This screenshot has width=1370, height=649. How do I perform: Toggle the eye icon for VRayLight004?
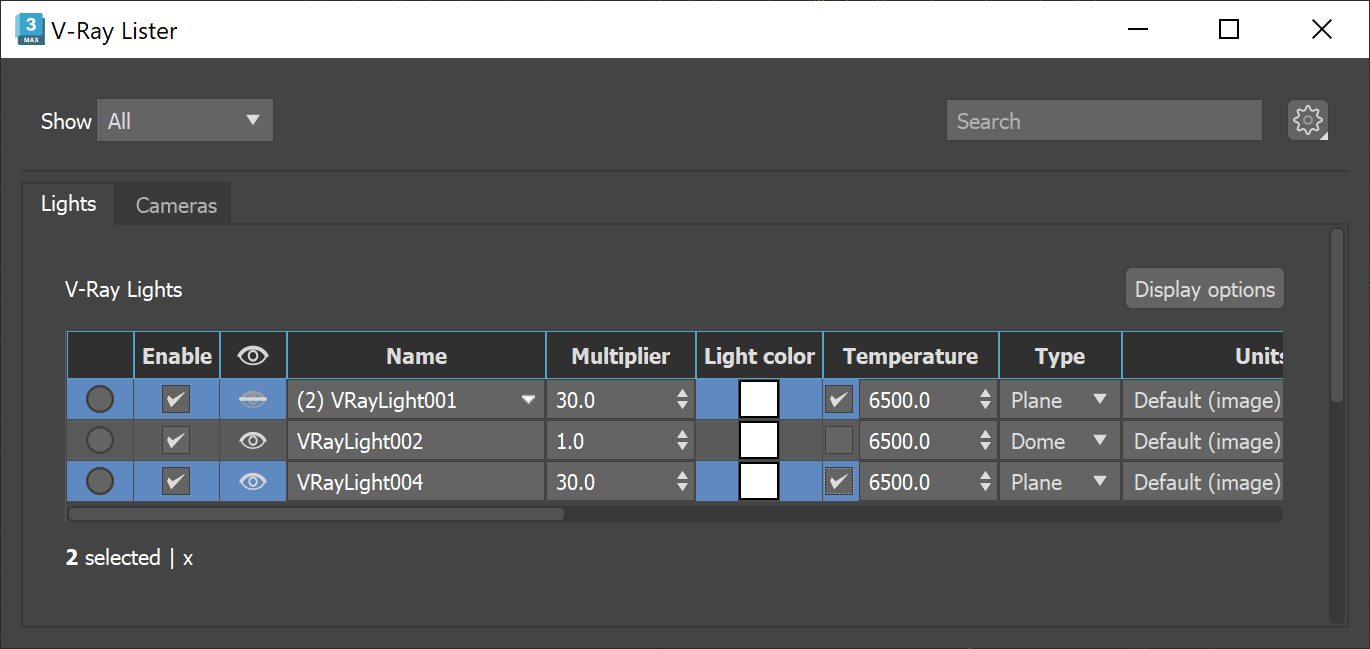point(252,481)
